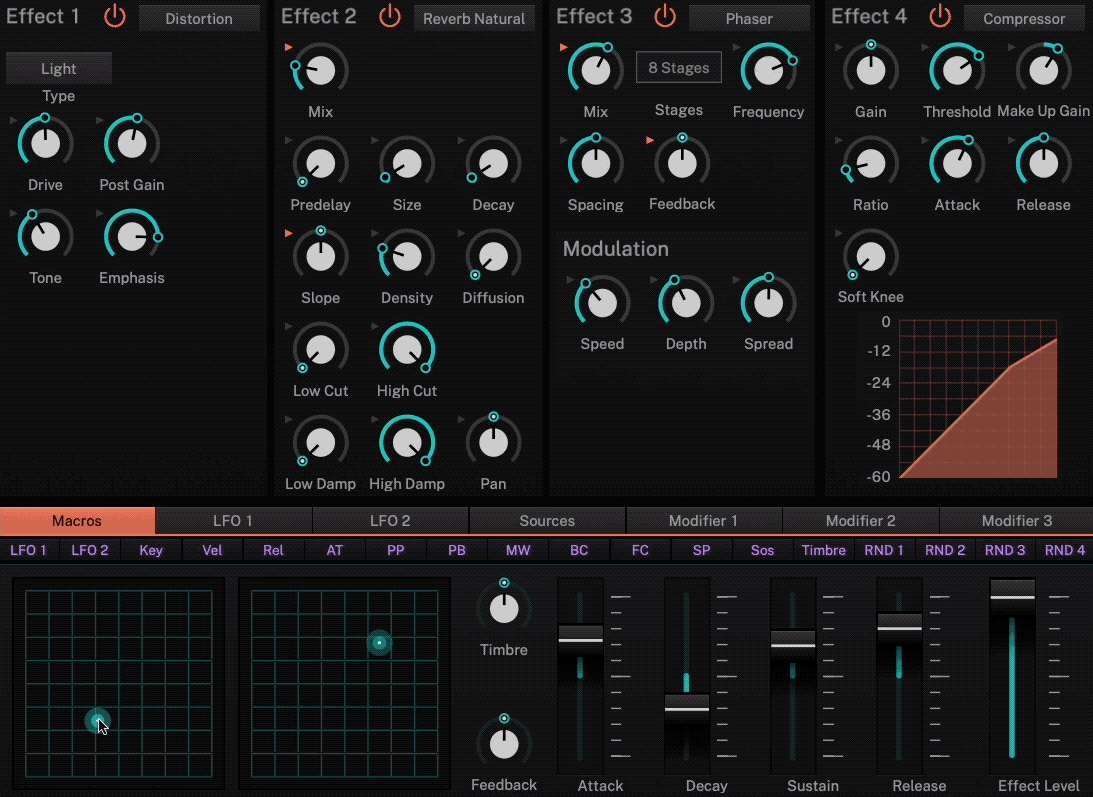Open the 8 Stages phaser selector
Viewport: 1093px width, 797px height.
pyautogui.click(x=678, y=68)
